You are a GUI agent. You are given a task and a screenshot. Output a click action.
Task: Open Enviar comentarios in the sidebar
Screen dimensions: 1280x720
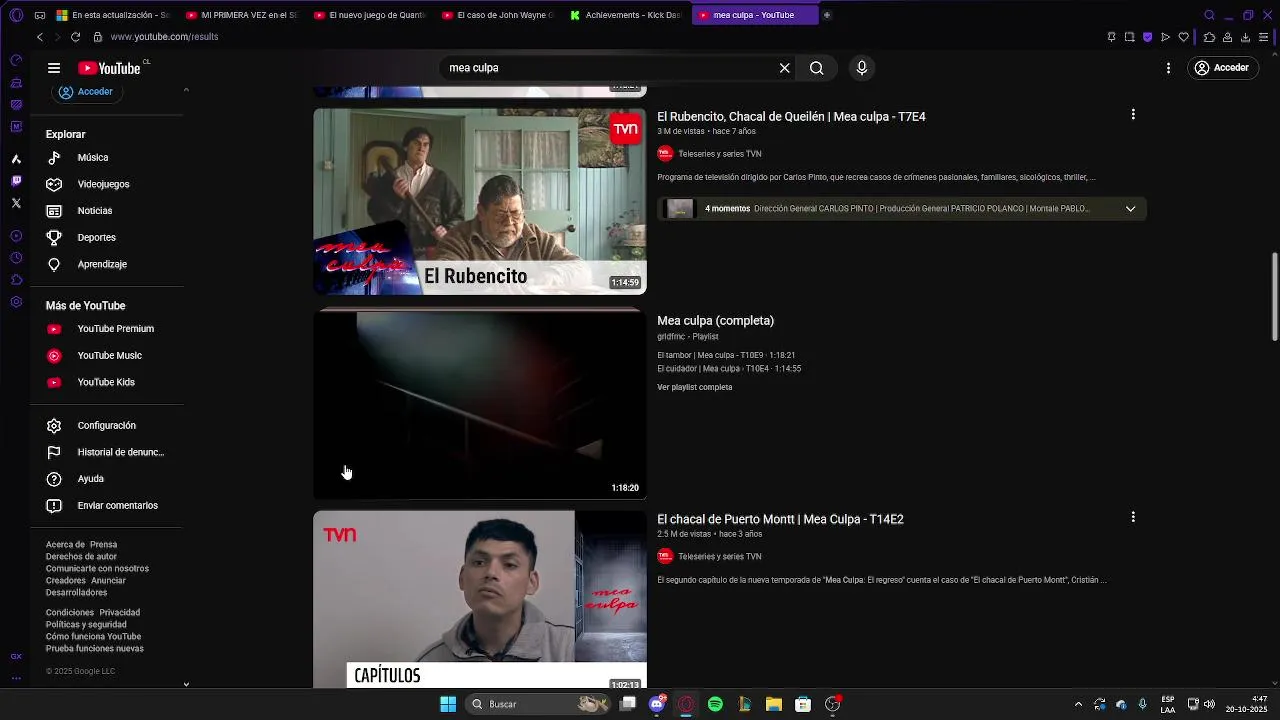point(117,506)
